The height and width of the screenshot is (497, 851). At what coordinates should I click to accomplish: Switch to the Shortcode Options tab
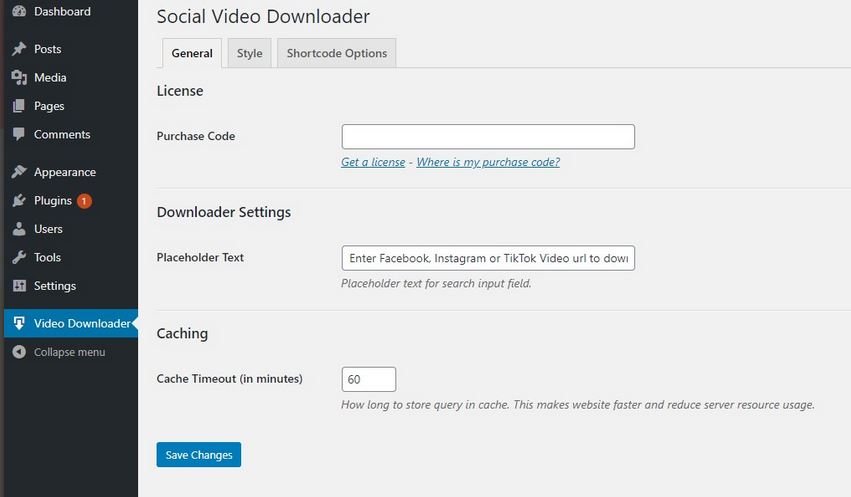click(336, 53)
